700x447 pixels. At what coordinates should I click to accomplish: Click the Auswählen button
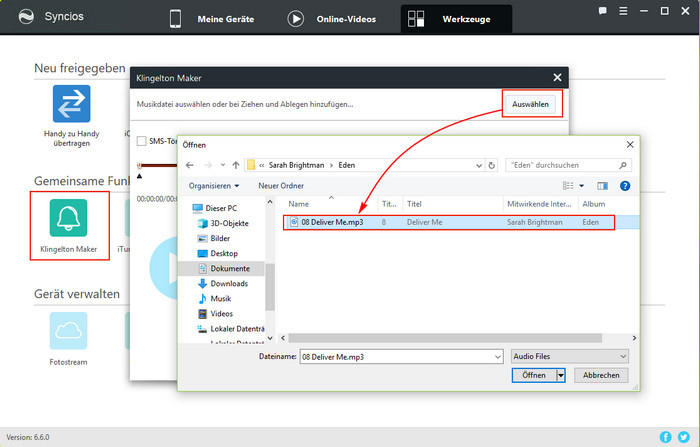pyautogui.click(x=530, y=104)
